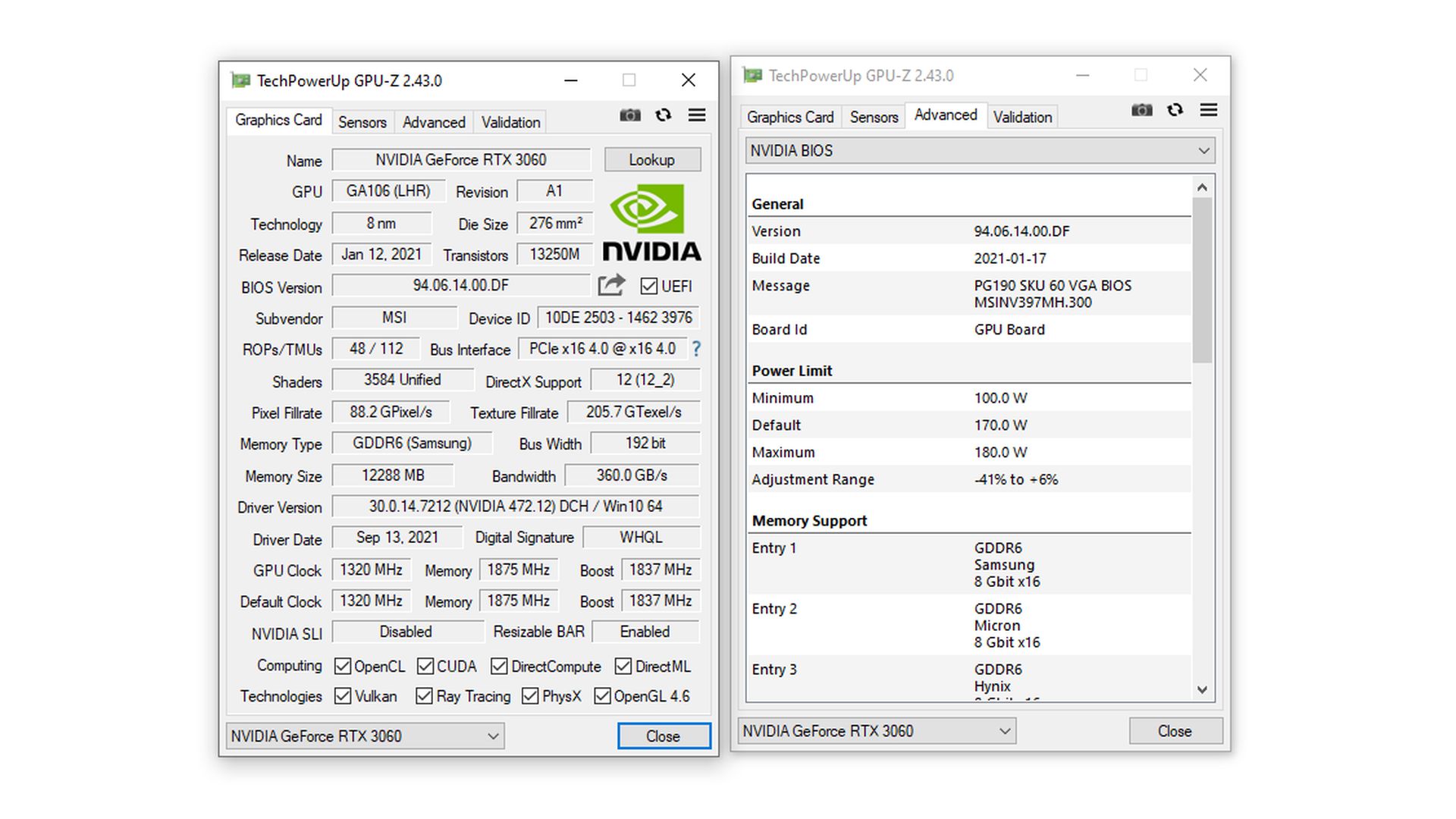
Task: Open the Validation tab in the right window
Action: 1022,116
